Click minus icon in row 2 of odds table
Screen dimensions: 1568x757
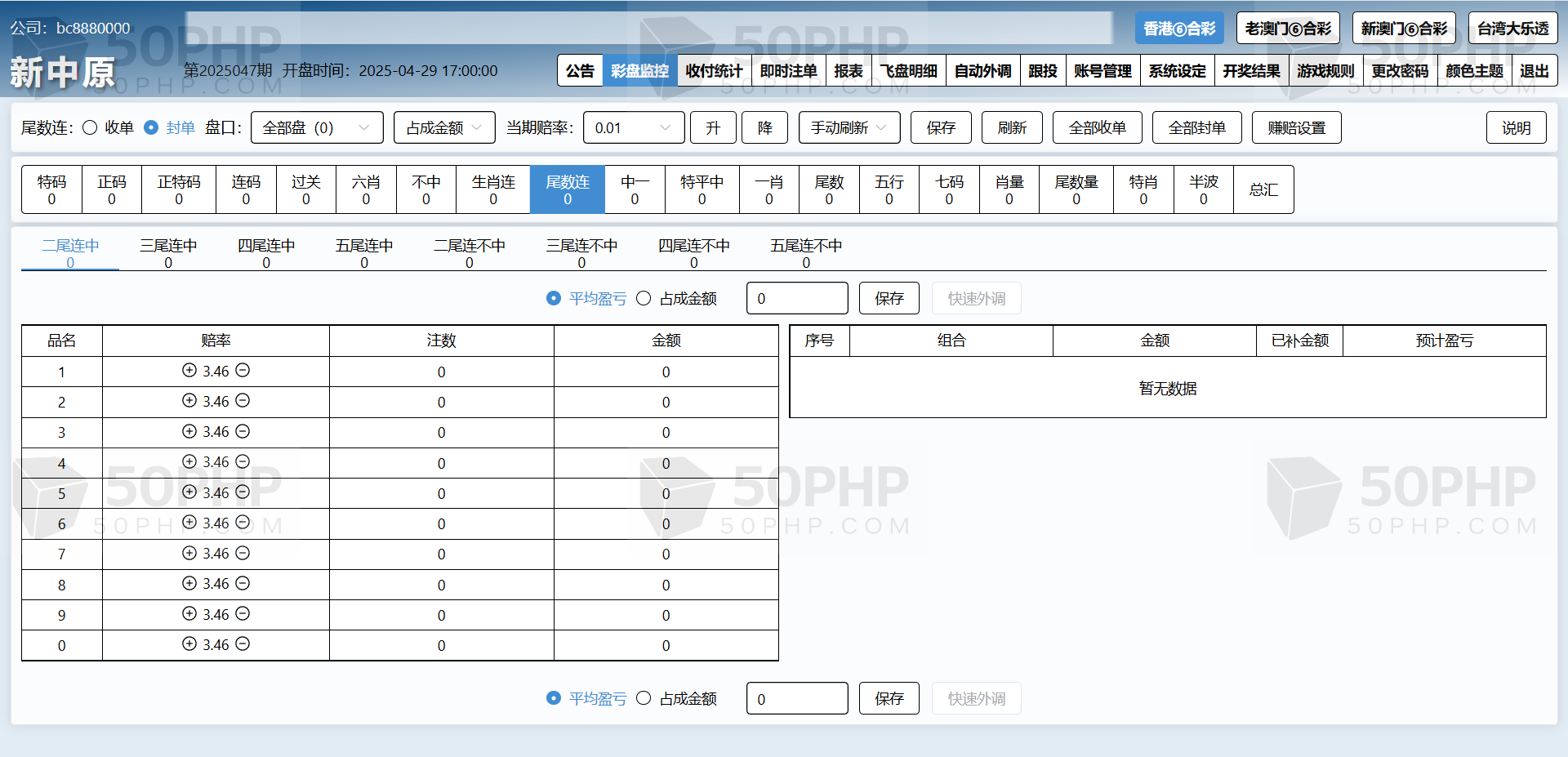click(243, 400)
